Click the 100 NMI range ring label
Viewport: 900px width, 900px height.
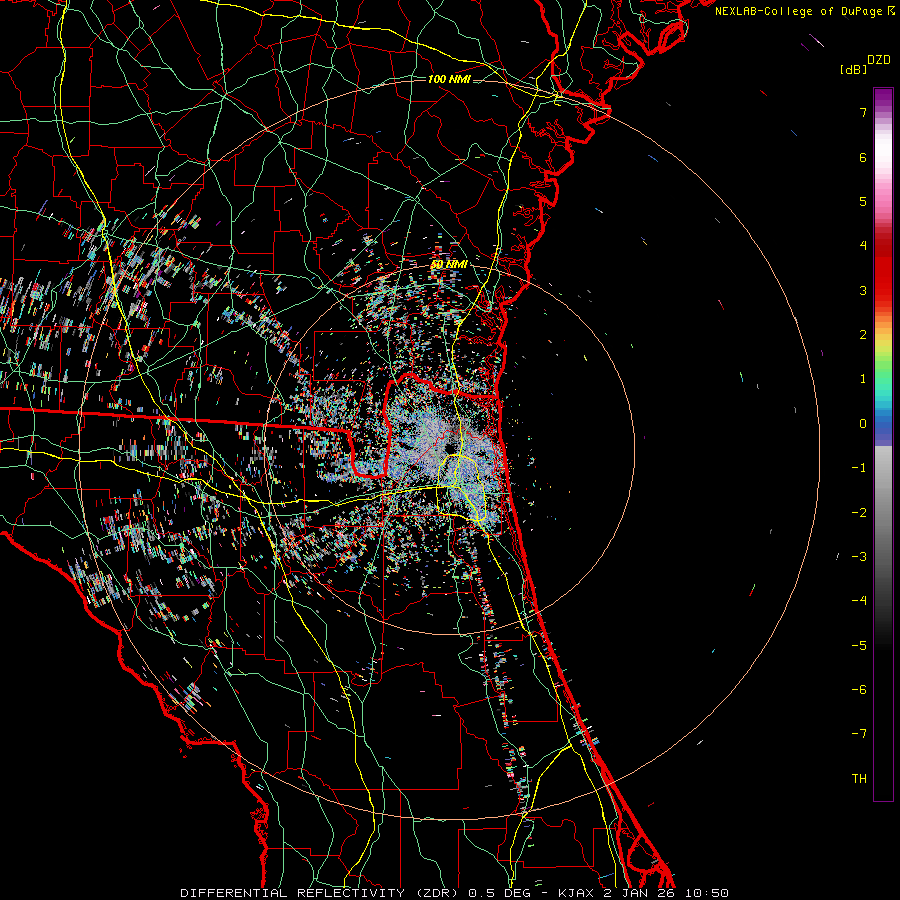pos(449,79)
